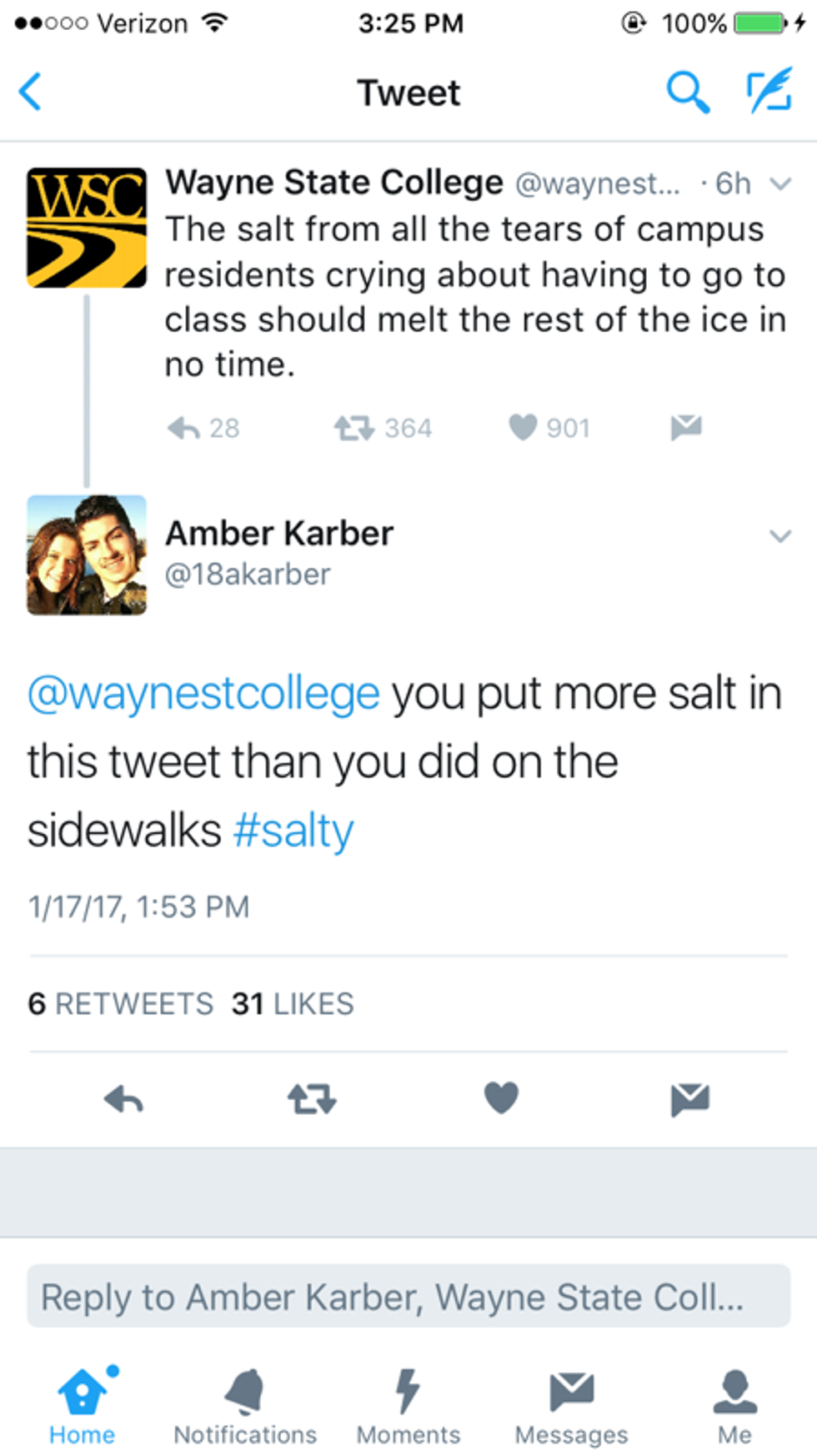Reply to Amber Karber's tweet
Viewport: 817px width, 1456px height.
(124, 1100)
